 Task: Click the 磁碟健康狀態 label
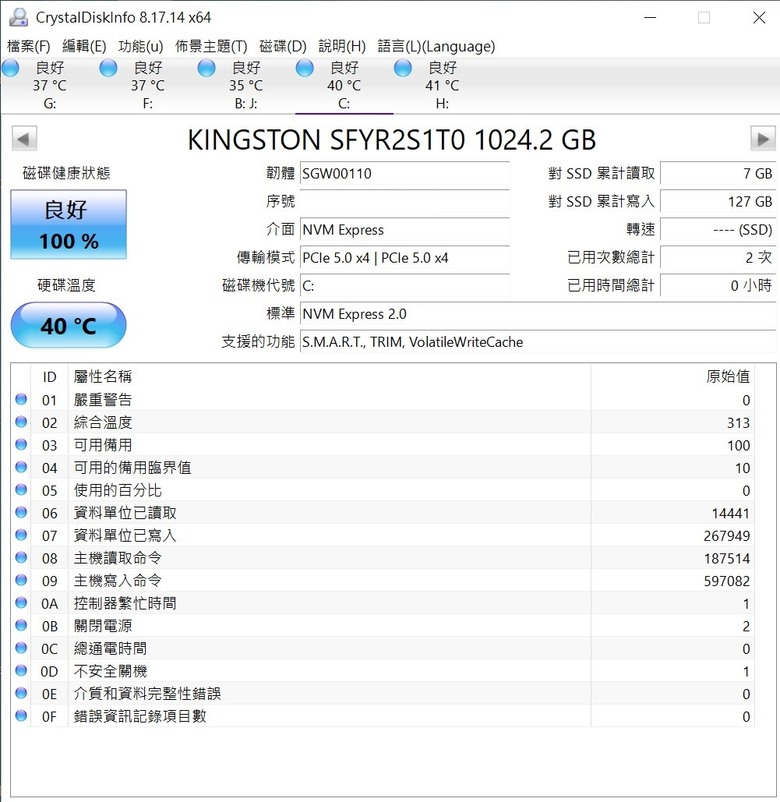[66, 173]
